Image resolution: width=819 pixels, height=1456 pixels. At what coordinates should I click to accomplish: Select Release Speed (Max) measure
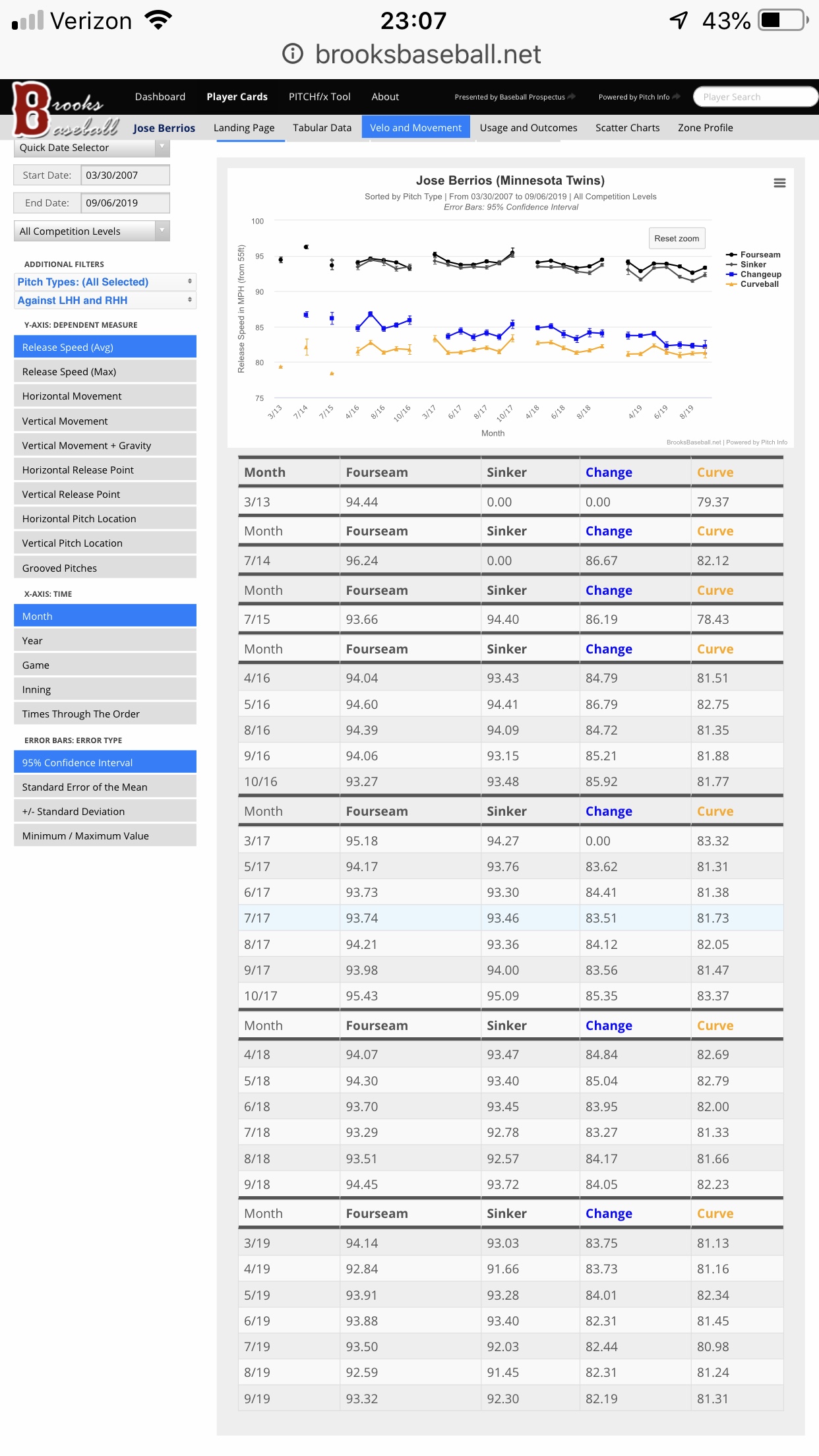point(105,371)
